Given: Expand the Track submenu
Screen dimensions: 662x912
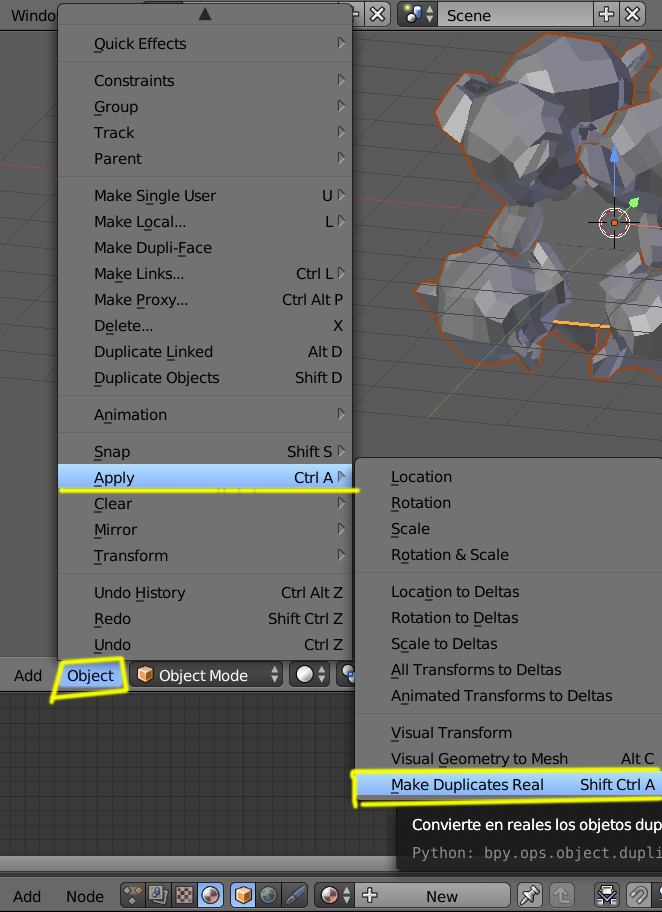Looking at the screenshot, I should click(205, 133).
